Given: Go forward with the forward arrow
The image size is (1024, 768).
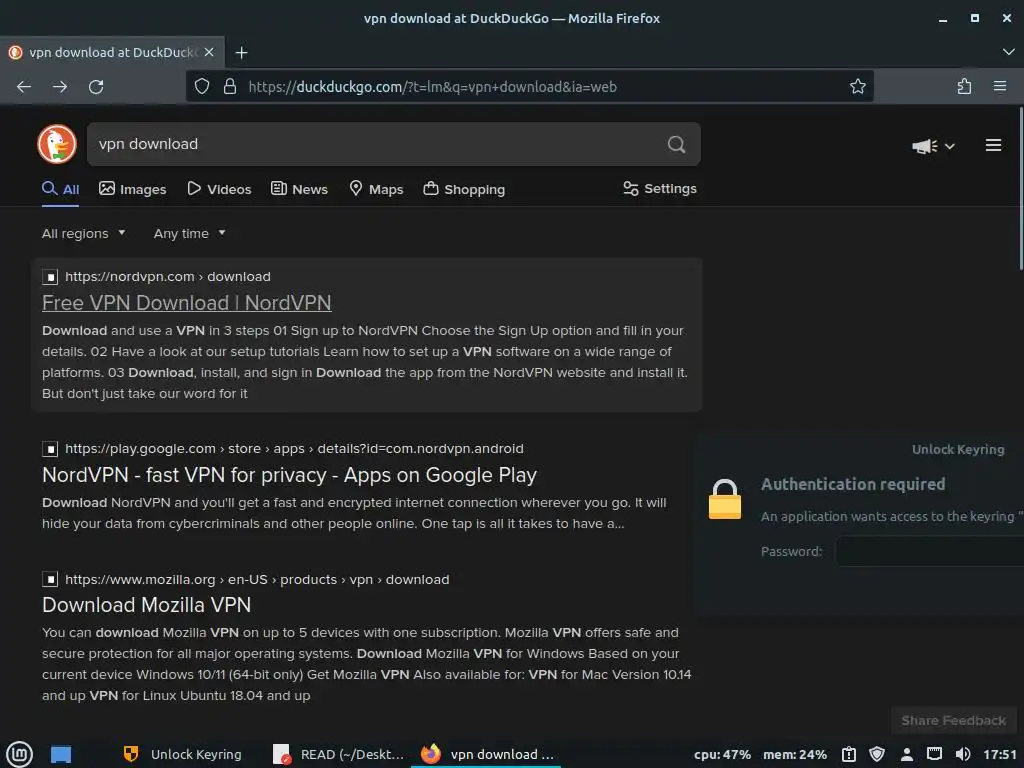Looking at the screenshot, I should (60, 87).
